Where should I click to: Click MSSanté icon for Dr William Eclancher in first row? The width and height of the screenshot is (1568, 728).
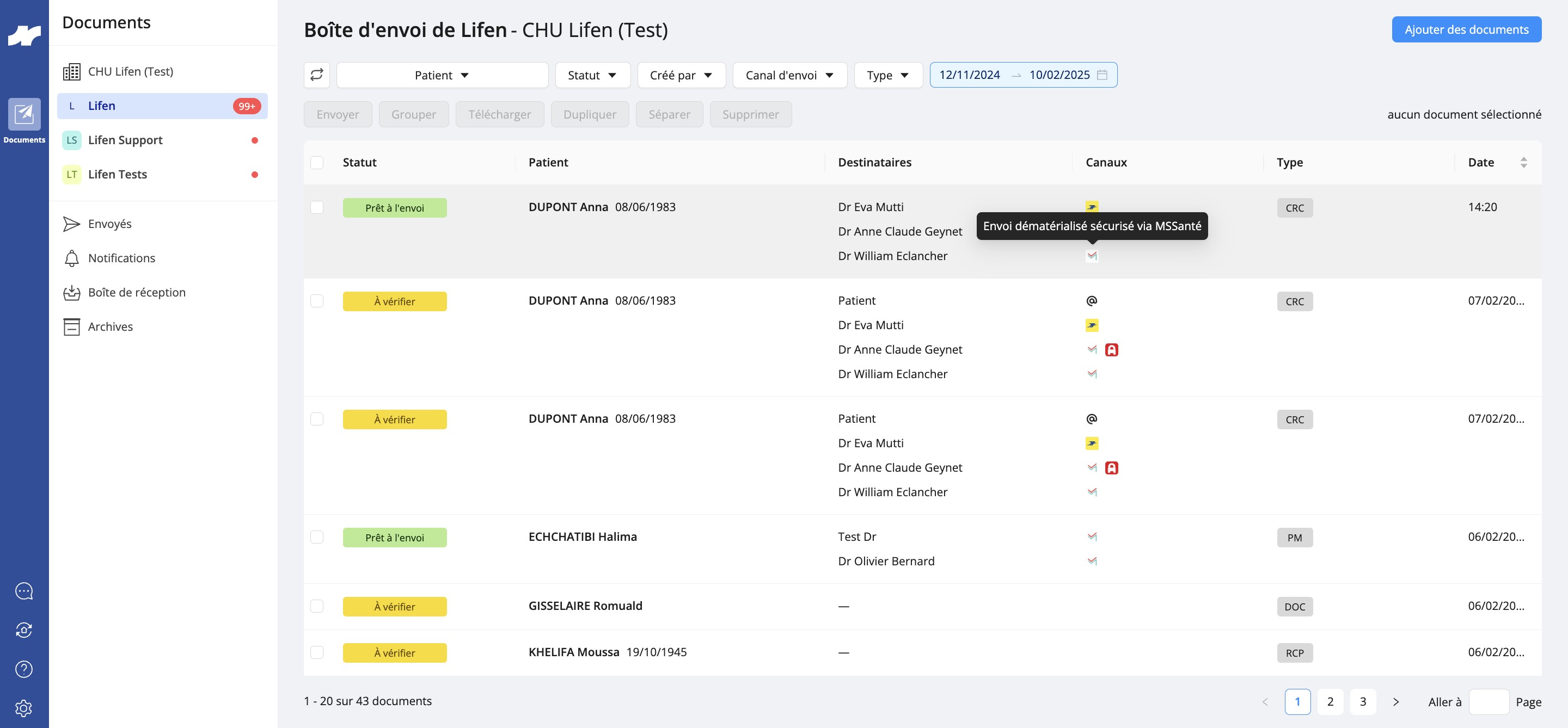click(1092, 256)
